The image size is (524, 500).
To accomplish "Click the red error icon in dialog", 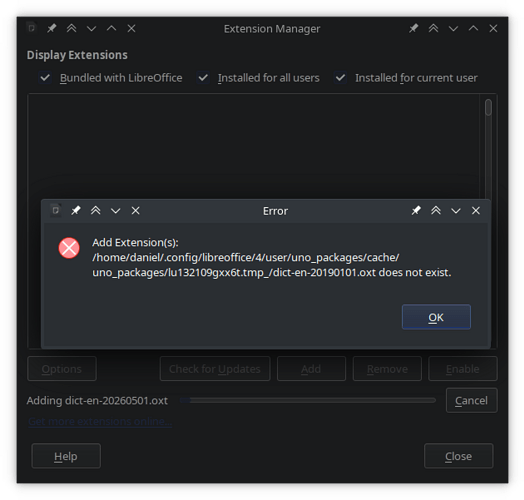I will click(69, 248).
